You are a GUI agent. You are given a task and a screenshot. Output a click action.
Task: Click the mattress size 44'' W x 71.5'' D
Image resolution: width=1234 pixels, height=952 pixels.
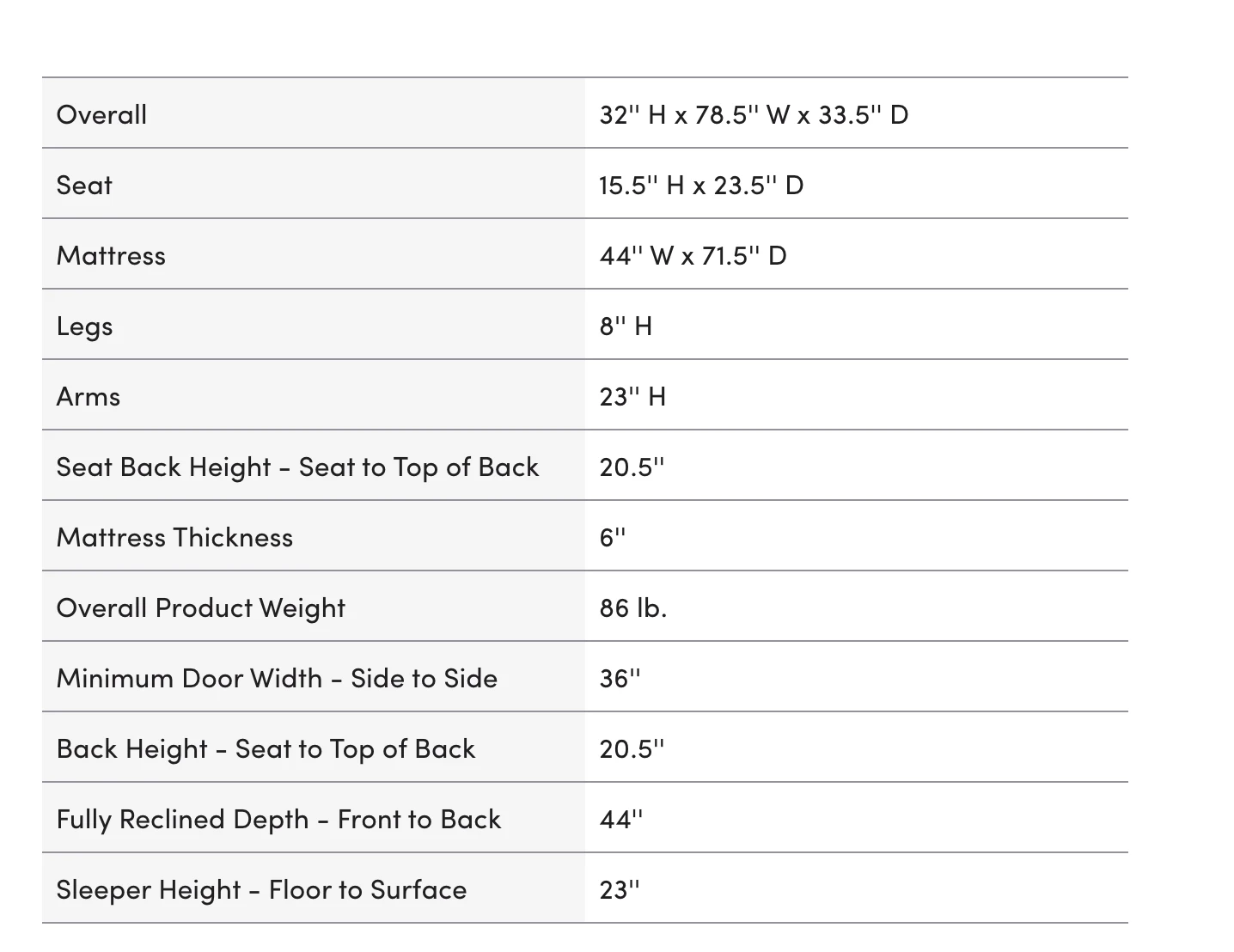pyautogui.click(x=693, y=255)
